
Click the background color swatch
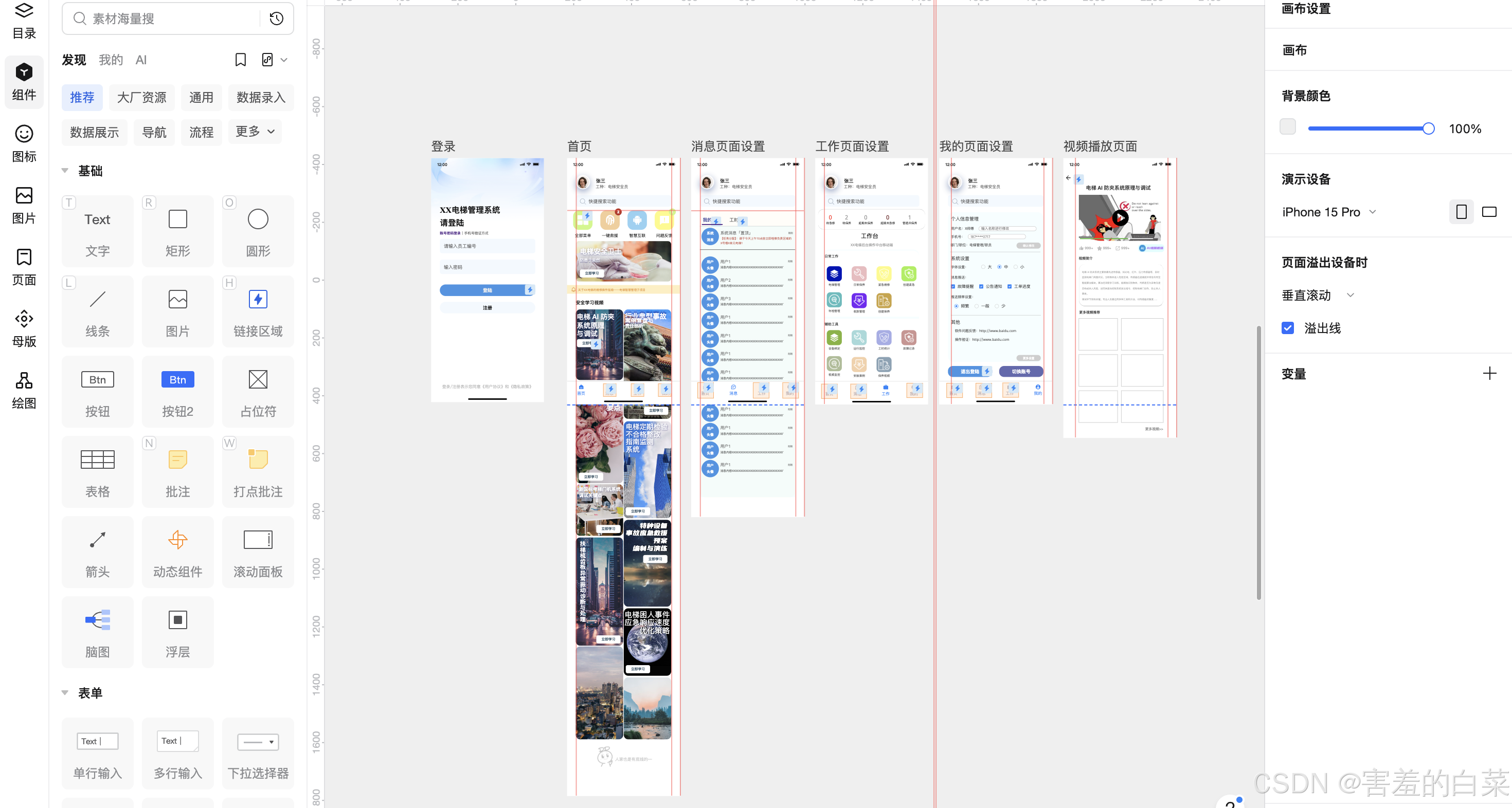(x=1287, y=127)
